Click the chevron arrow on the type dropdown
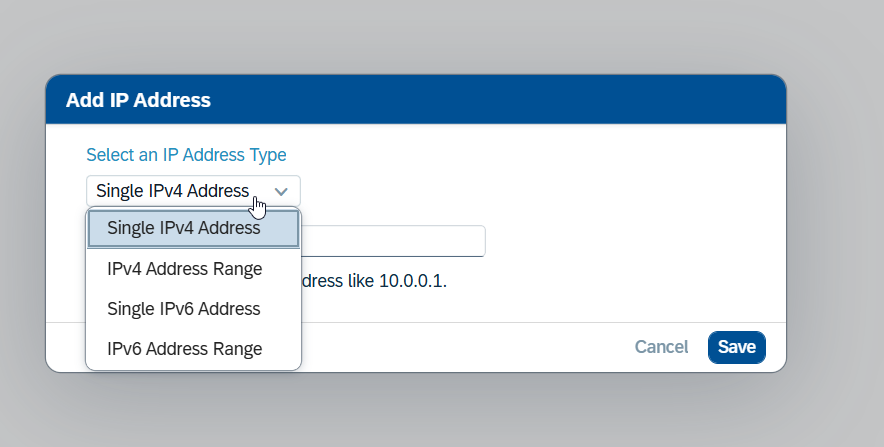884x447 pixels. pyautogui.click(x=282, y=191)
